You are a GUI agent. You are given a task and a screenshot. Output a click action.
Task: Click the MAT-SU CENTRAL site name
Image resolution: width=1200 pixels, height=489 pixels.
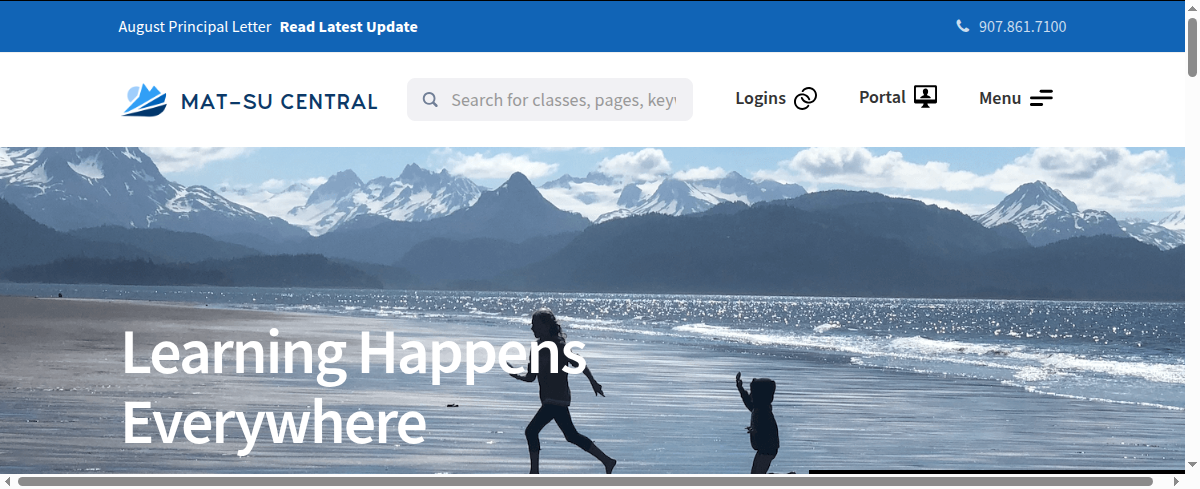279,101
